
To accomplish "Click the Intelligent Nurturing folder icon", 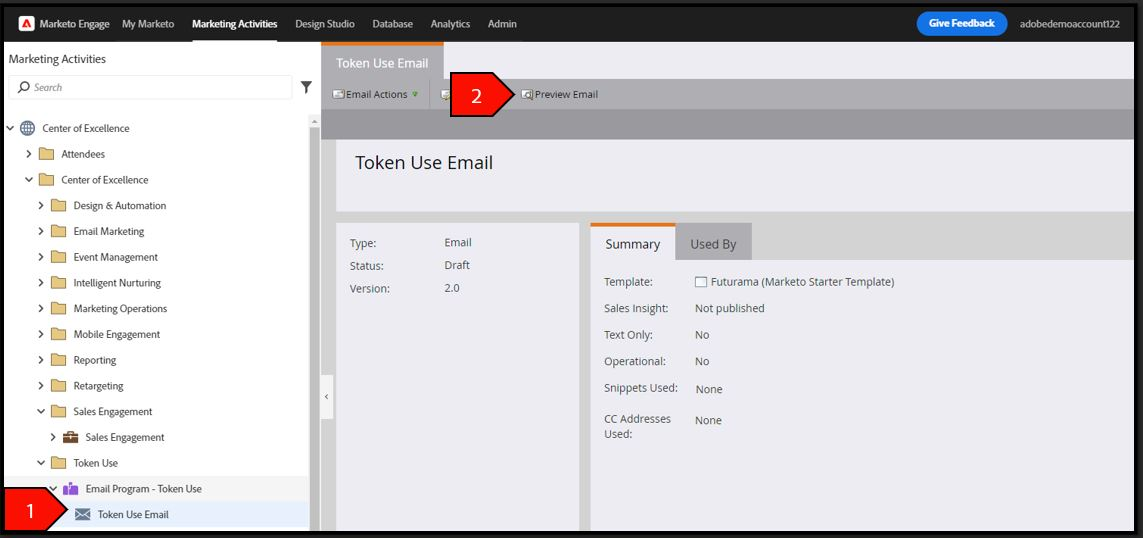I will click(x=58, y=283).
